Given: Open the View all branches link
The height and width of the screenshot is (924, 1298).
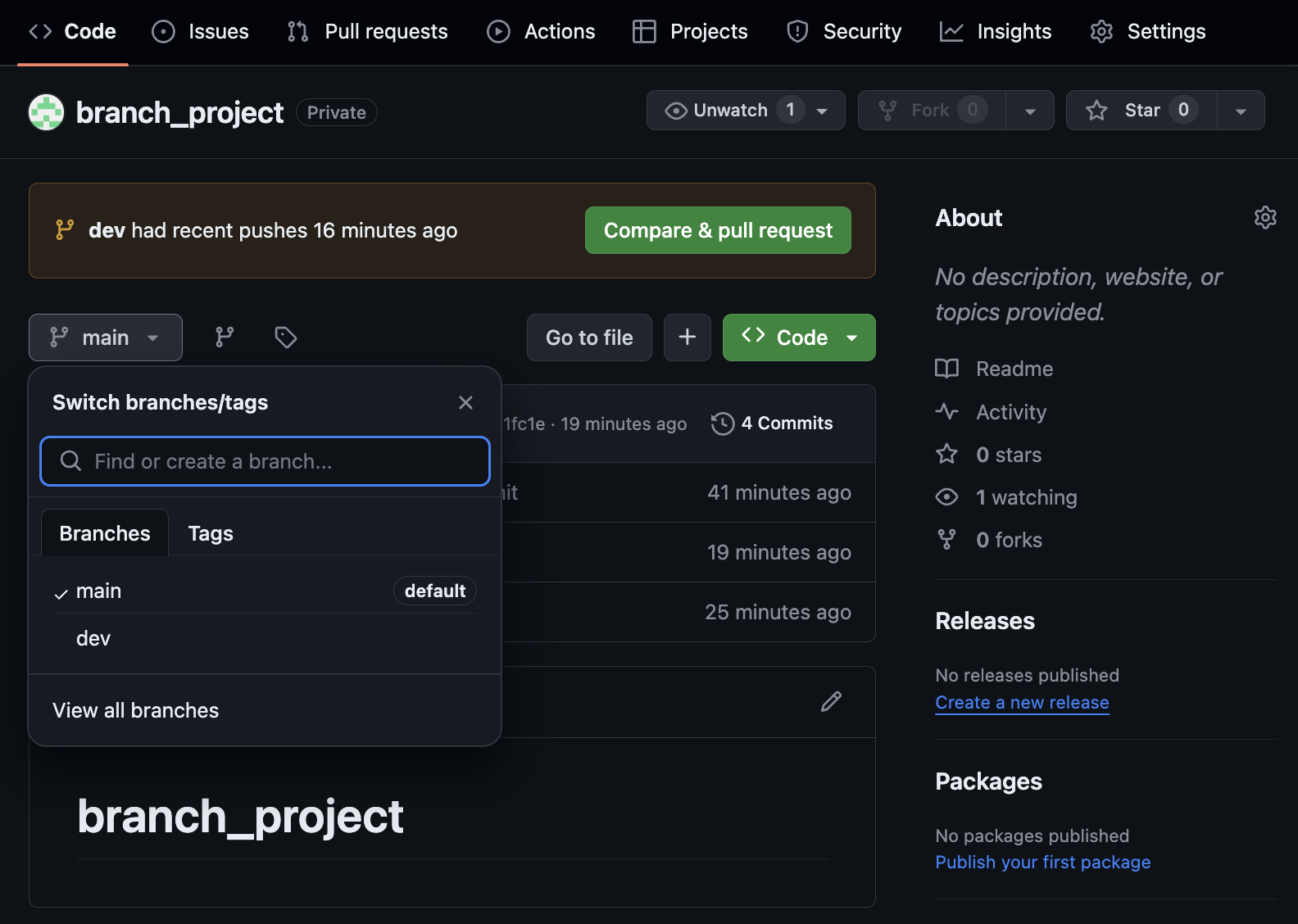Looking at the screenshot, I should click(x=136, y=710).
